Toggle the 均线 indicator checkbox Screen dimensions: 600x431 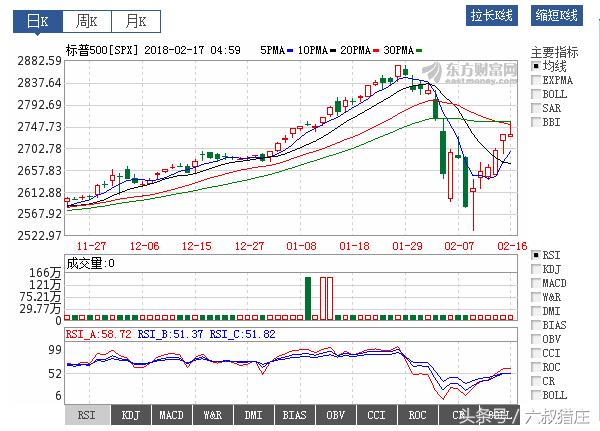(535, 66)
